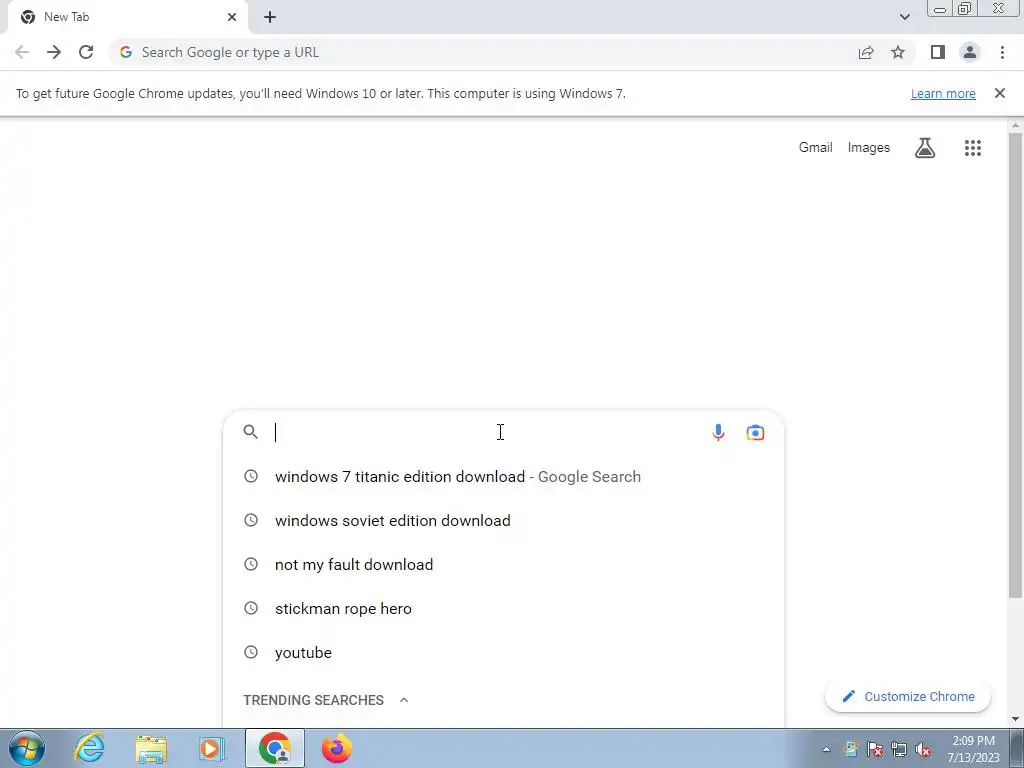1024x768 pixels.
Task: Open the side panel icon
Action: tap(938, 52)
